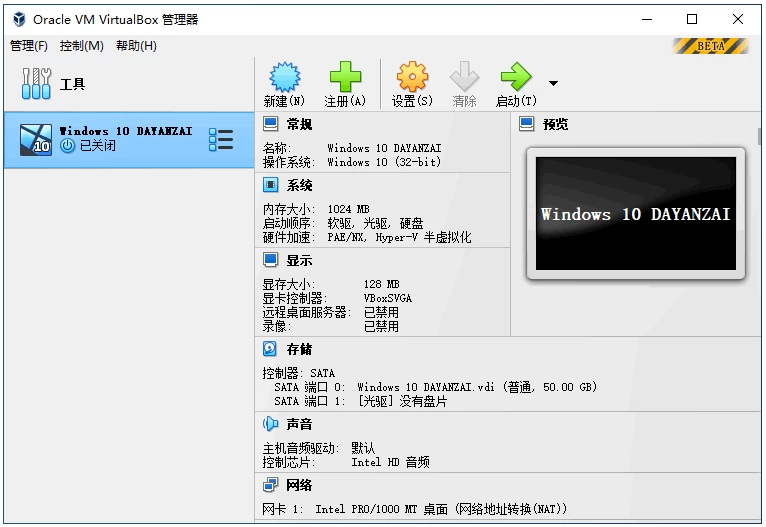766x527 pixels.
Task: Click the Register (注册) green plus icon
Action: (x=345, y=78)
